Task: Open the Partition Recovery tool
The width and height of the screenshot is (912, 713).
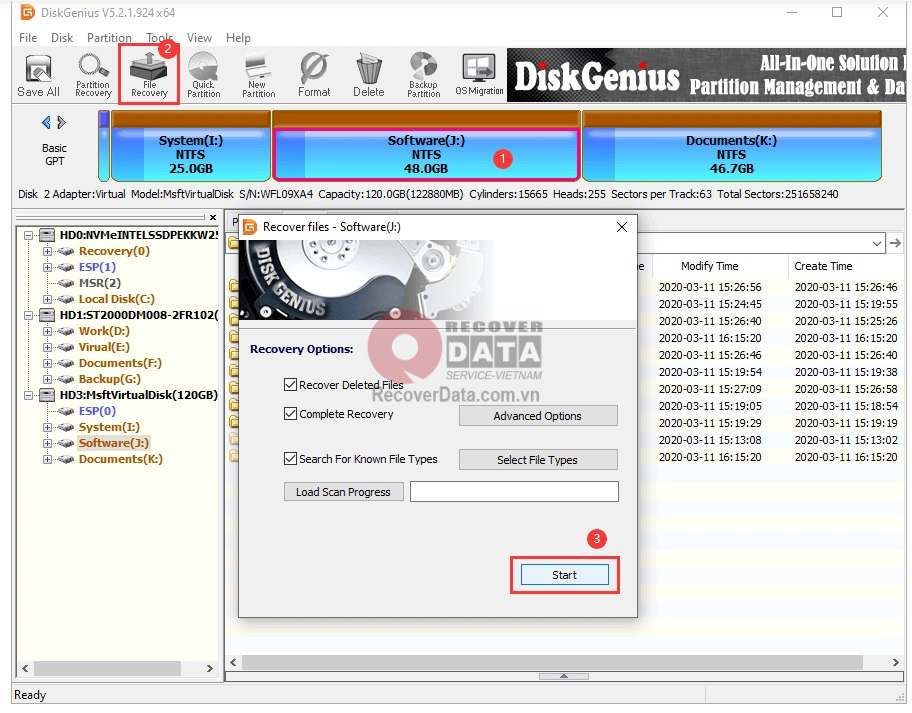Action: pos(93,76)
